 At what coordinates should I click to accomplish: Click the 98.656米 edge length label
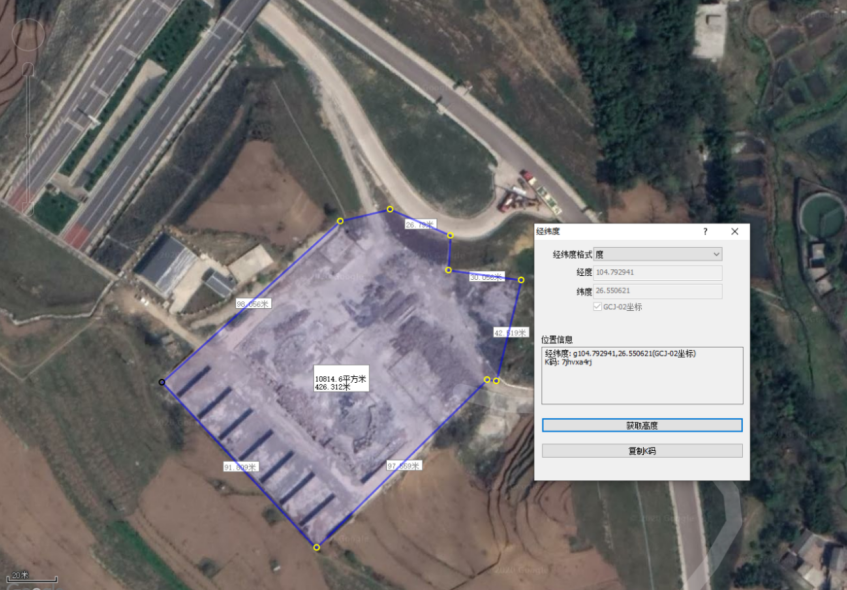[253, 303]
